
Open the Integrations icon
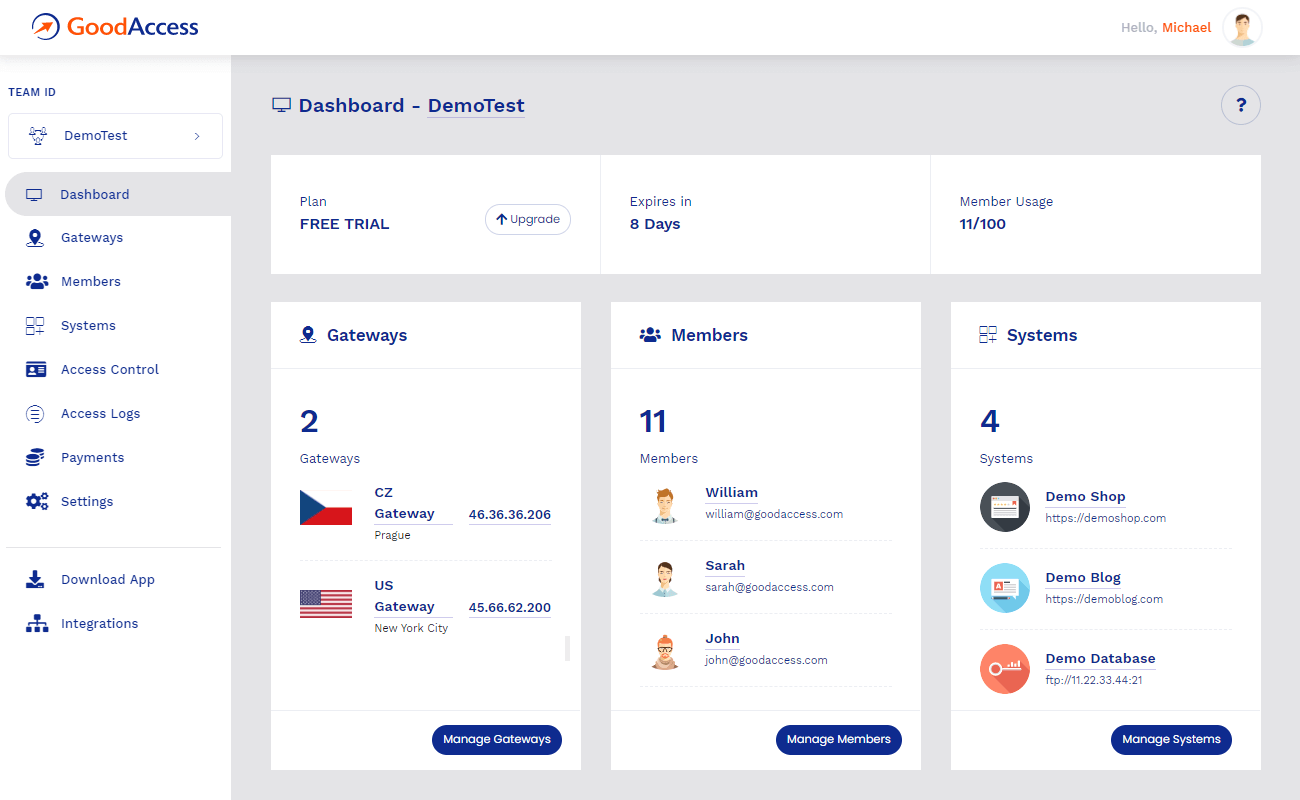point(34,623)
